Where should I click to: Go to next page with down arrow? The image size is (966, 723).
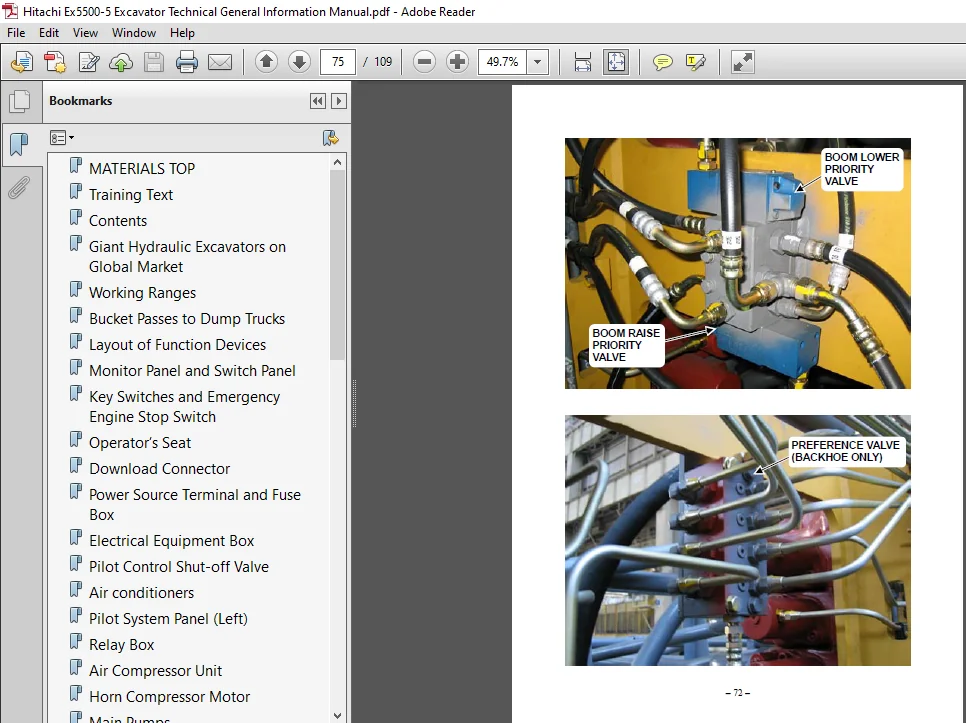[x=299, y=62]
